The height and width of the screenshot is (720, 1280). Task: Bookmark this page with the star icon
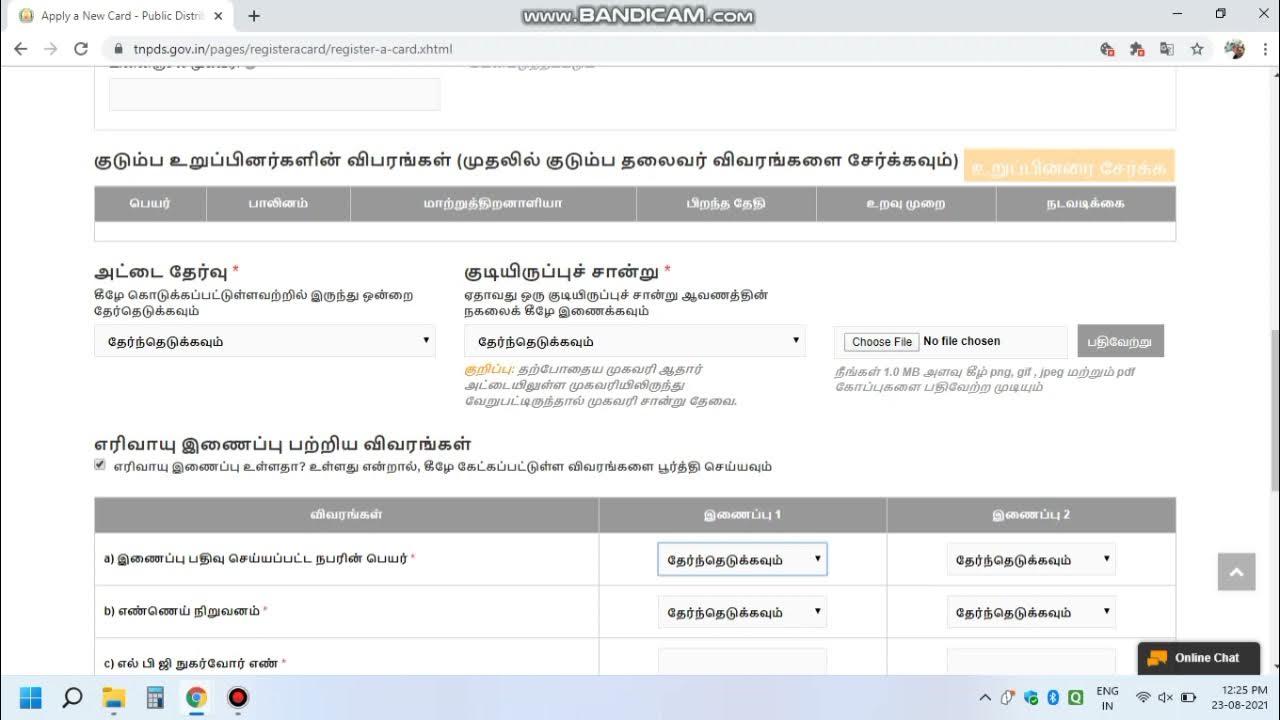pyautogui.click(x=1197, y=49)
